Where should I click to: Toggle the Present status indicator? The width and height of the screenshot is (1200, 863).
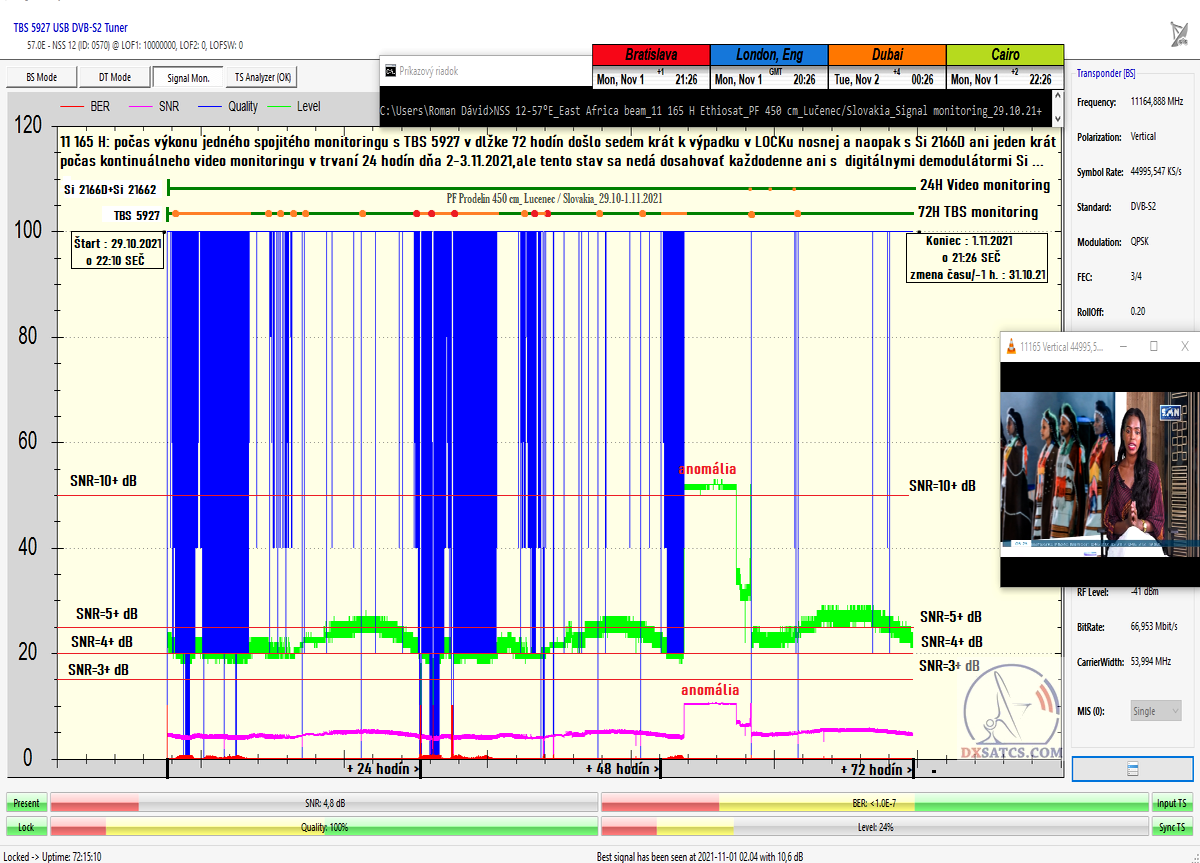coord(26,803)
